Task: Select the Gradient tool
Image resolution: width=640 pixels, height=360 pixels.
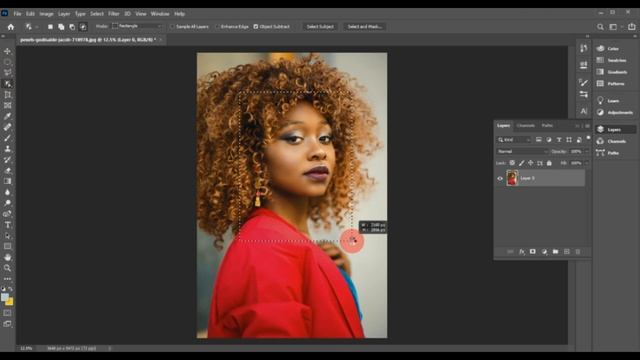Action: click(x=7, y=181)
